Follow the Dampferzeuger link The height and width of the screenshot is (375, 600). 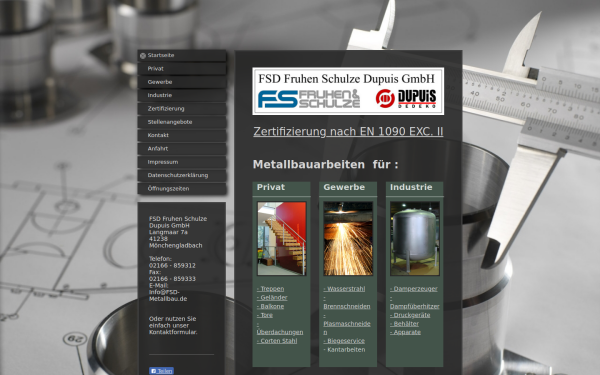click(414, 289)
